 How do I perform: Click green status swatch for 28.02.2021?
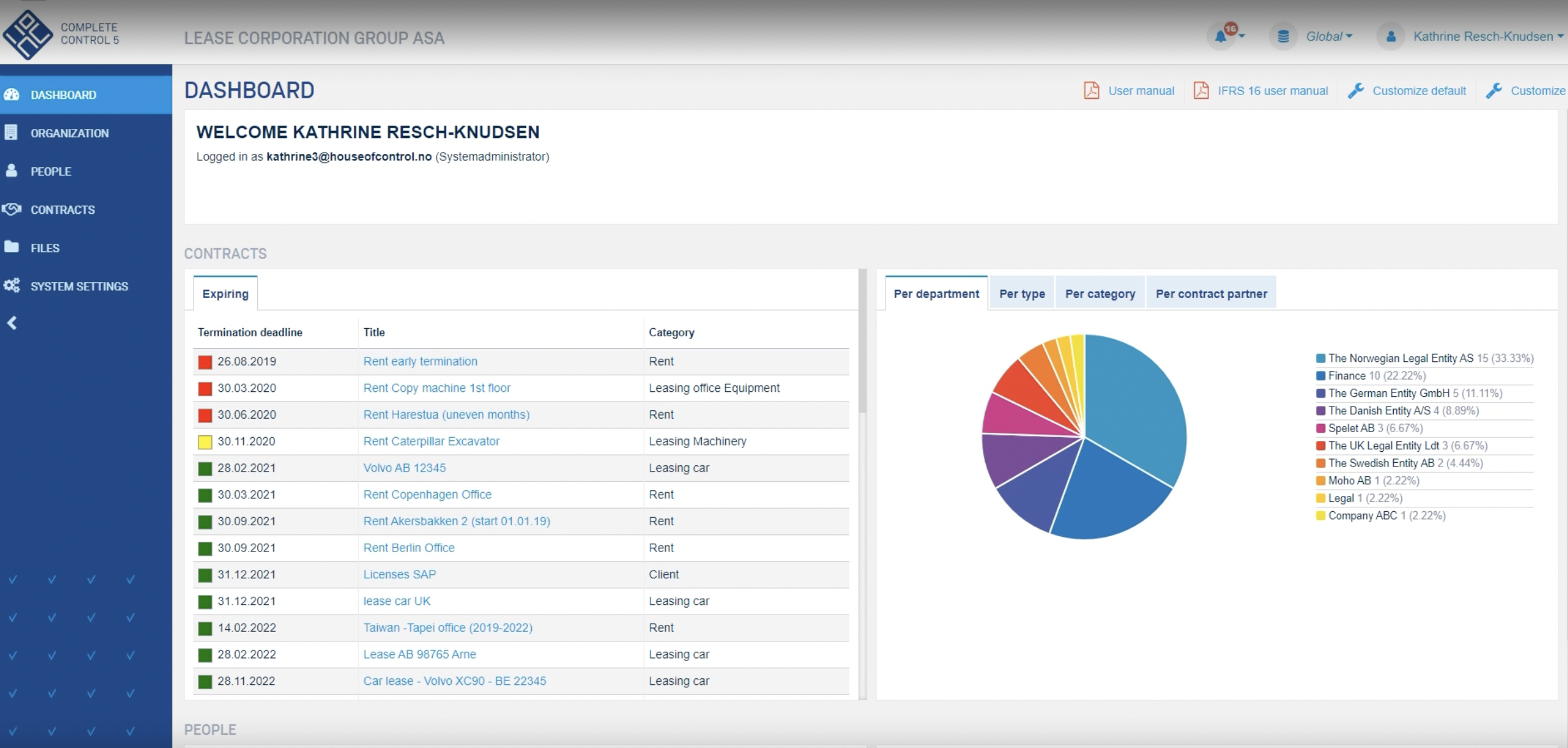click(205, 468)
